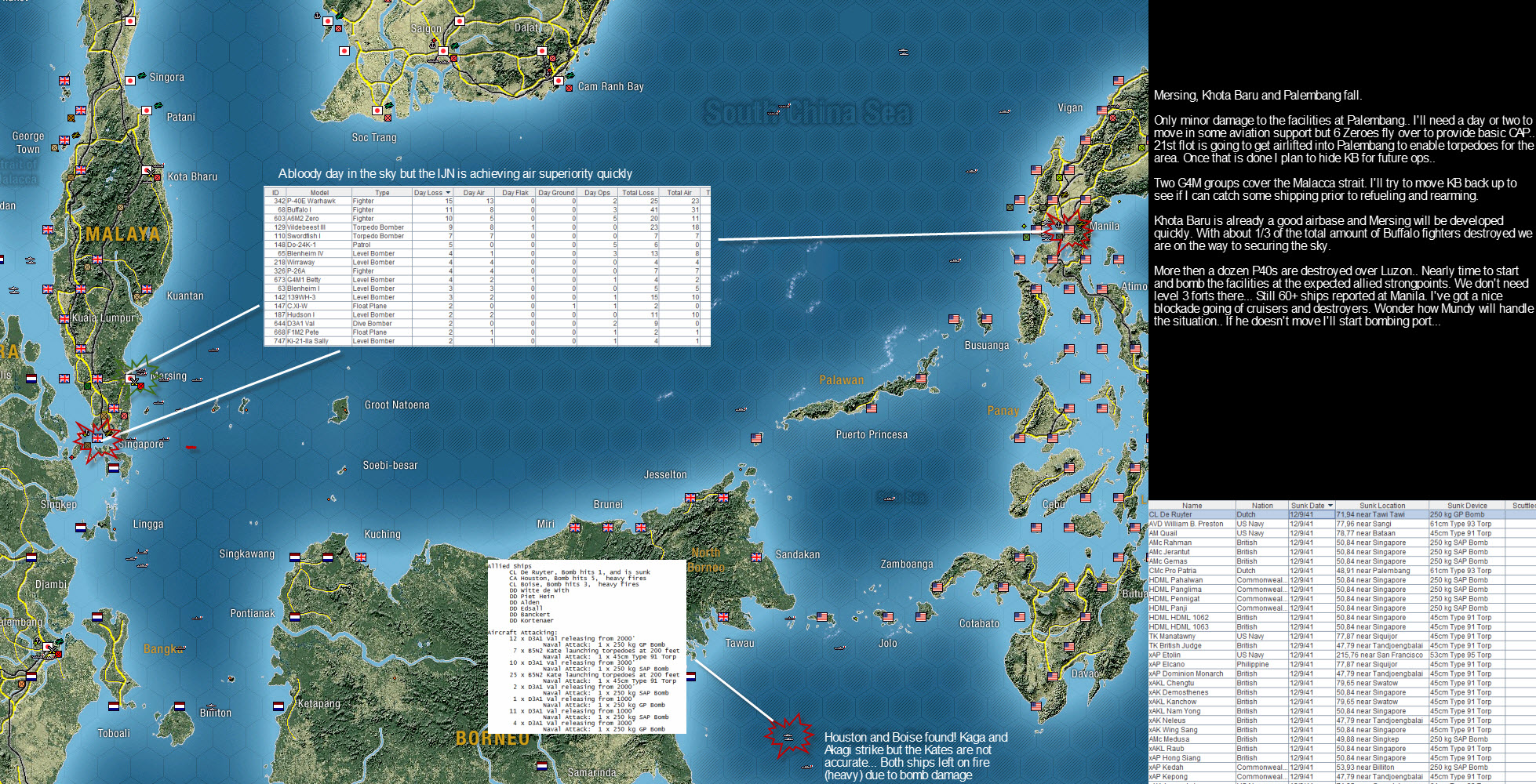Select the British flag beside George Town
This screenshot has width=1536, height=784.
[x=64, y=140]
